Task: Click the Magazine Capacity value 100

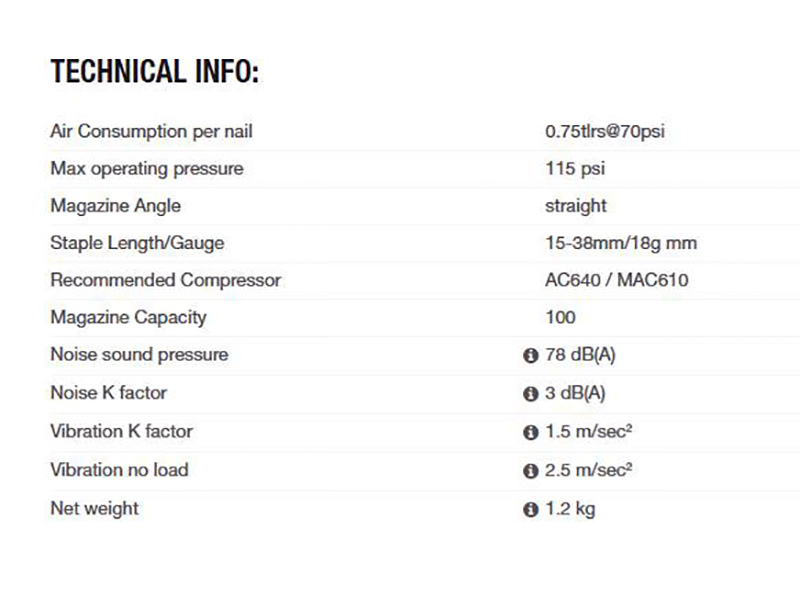Action: point(560,317)
